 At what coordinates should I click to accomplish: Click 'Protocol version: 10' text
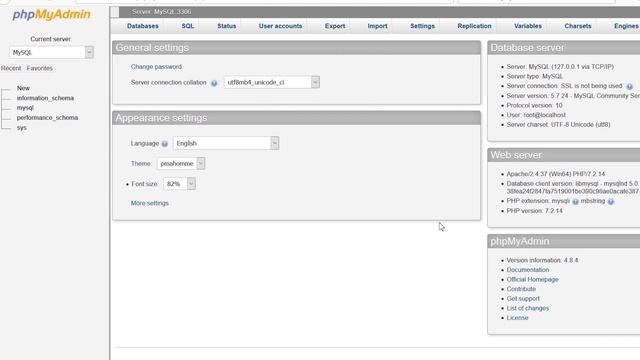tap(534, 105)
